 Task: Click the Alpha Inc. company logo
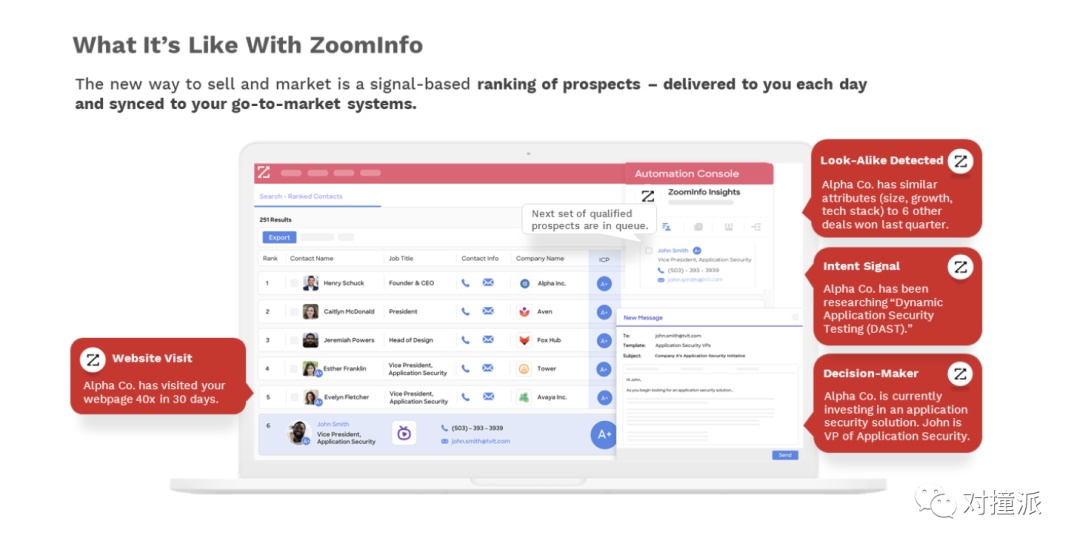coord(524,283)
